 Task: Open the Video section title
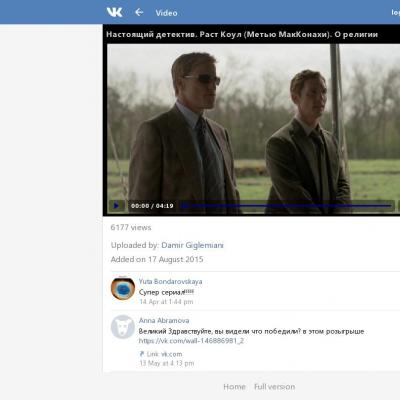point(166,13)
